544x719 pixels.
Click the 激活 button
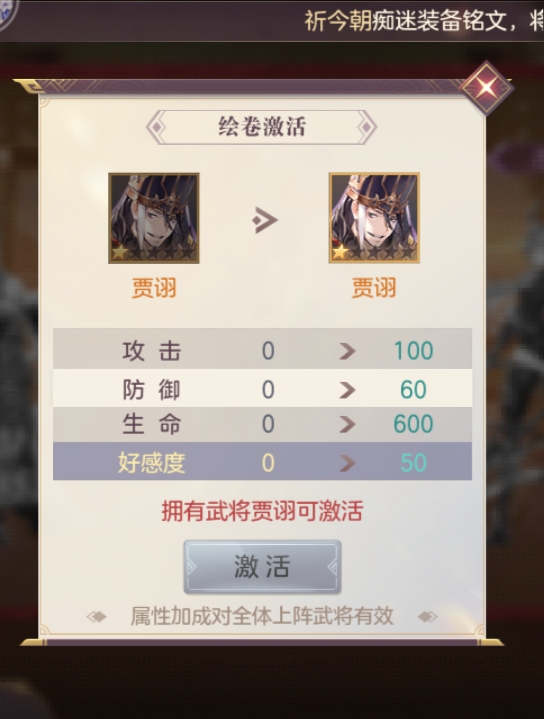(262, 567)
